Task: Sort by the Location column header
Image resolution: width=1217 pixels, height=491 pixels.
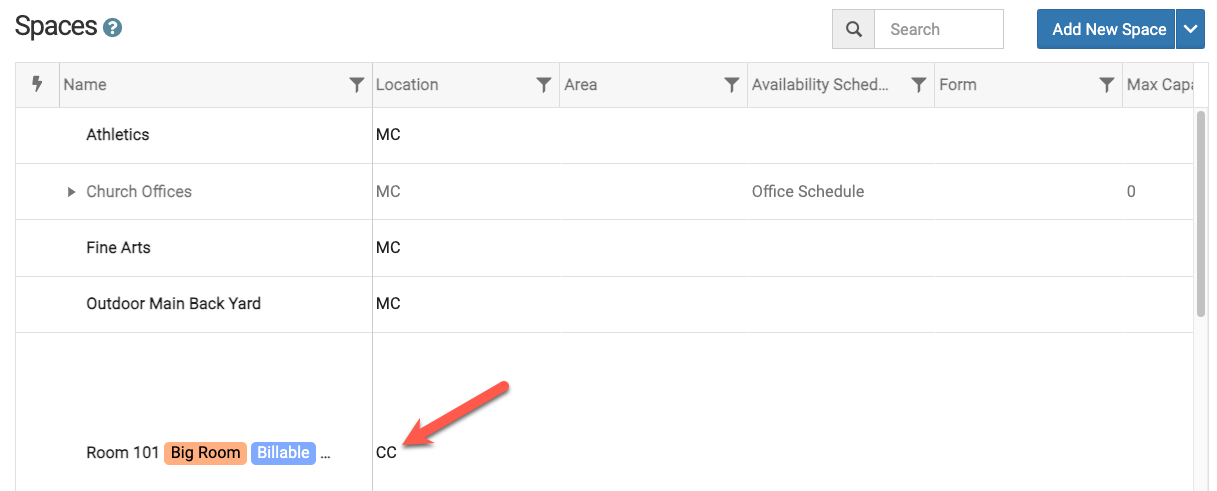Action: tap(407, 85)
